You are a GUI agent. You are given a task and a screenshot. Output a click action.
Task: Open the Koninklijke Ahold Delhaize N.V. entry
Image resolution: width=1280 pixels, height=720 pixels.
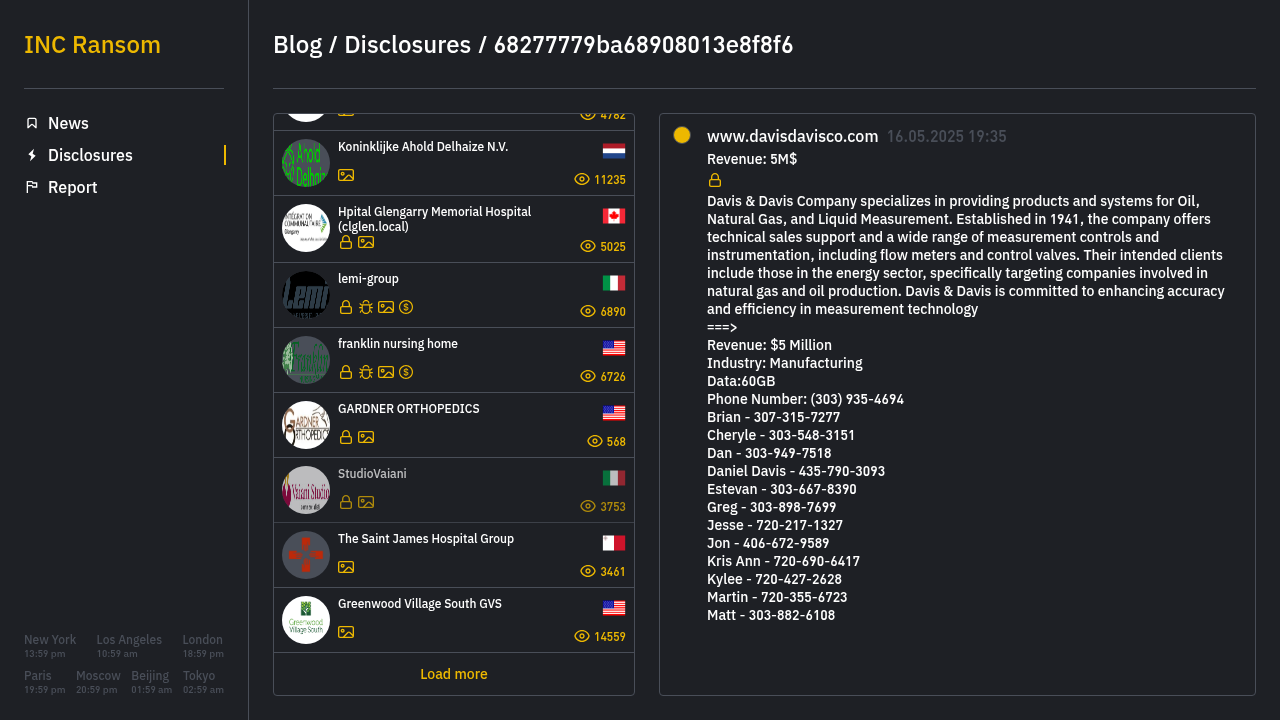click(454, 163)
